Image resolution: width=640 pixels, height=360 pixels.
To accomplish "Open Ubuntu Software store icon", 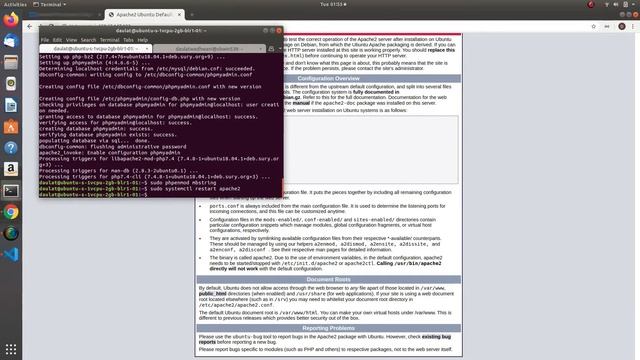I will click(x=11, y=127).
